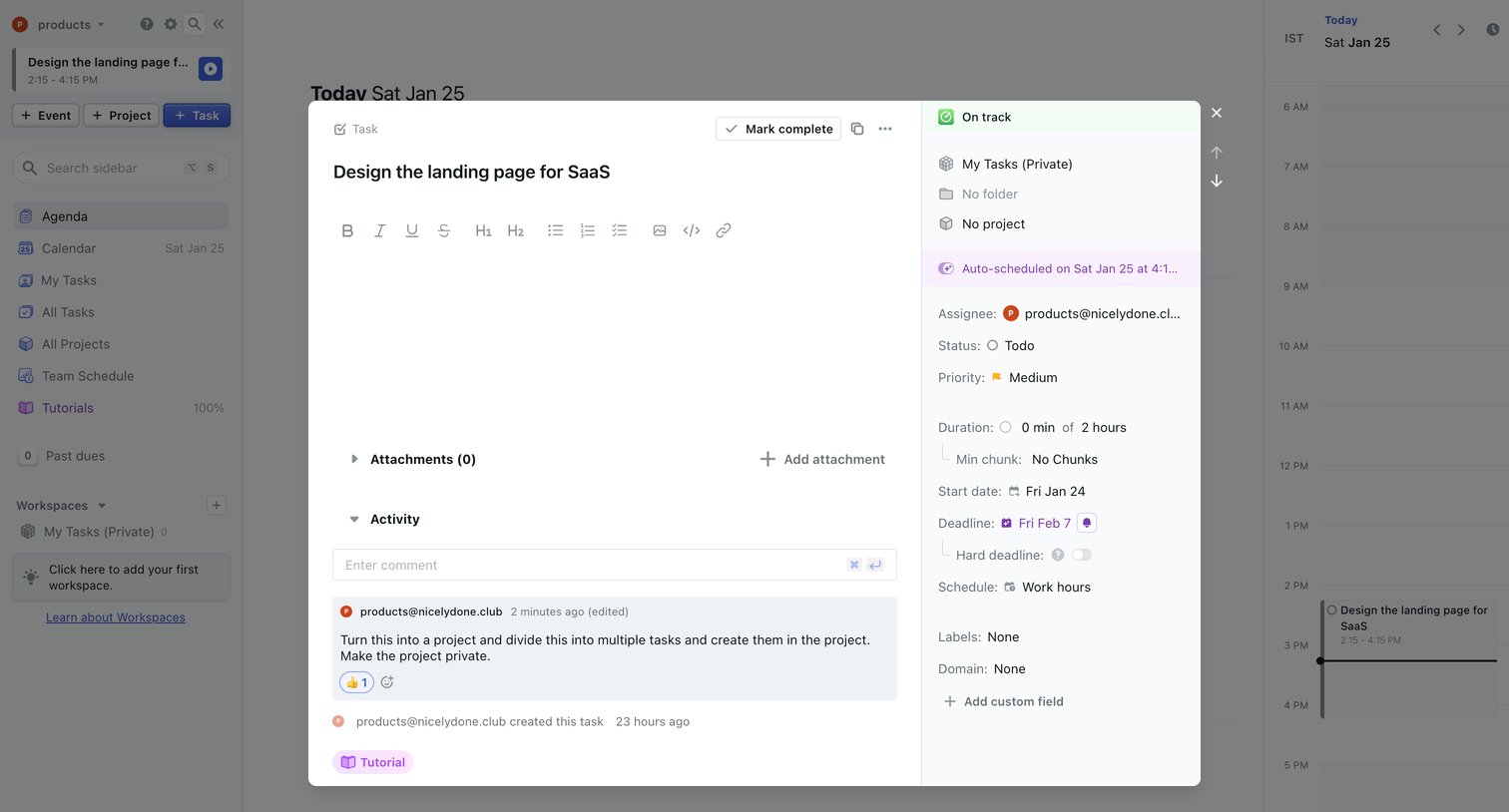Add a custom field

[1003, 701]
